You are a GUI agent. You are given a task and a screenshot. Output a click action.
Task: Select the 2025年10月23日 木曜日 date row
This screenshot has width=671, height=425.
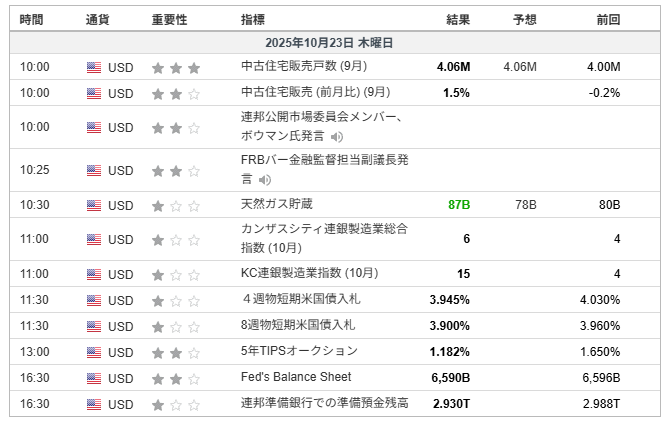[335, 43]
